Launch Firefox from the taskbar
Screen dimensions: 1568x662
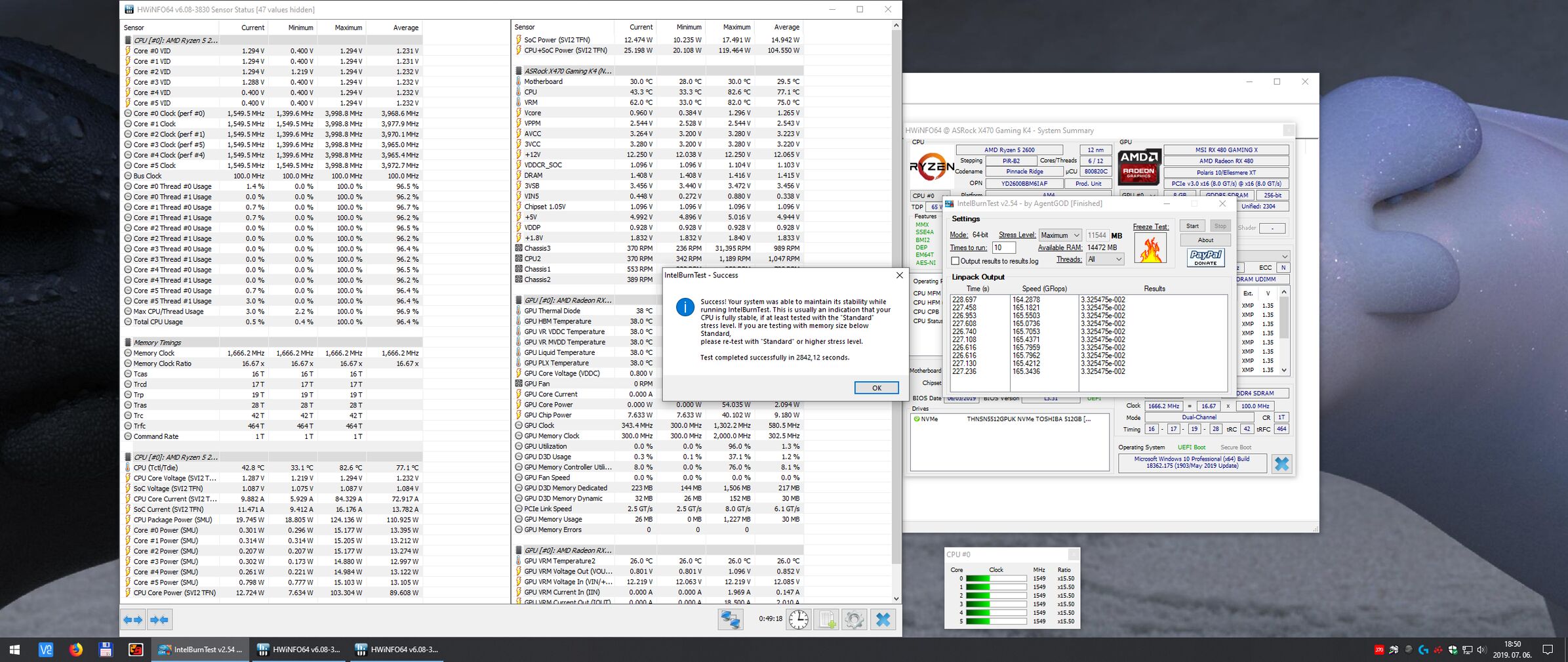pyautogui.click(x=76, y=650)
